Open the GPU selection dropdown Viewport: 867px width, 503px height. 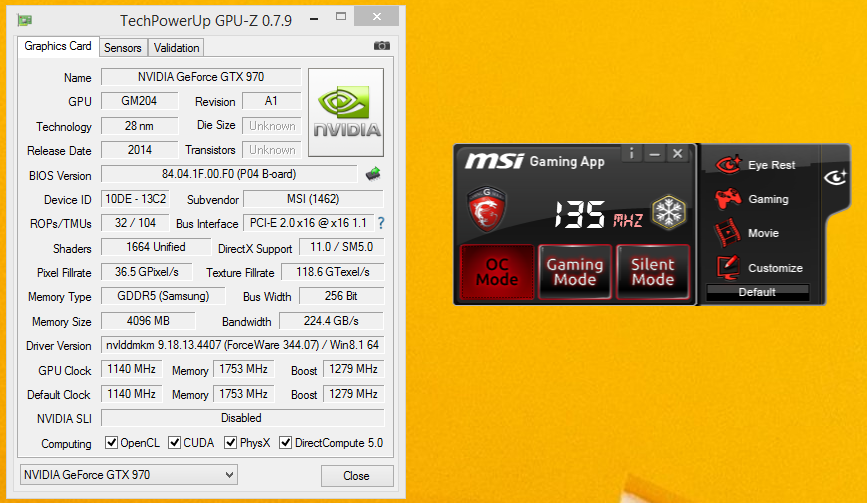129,475
